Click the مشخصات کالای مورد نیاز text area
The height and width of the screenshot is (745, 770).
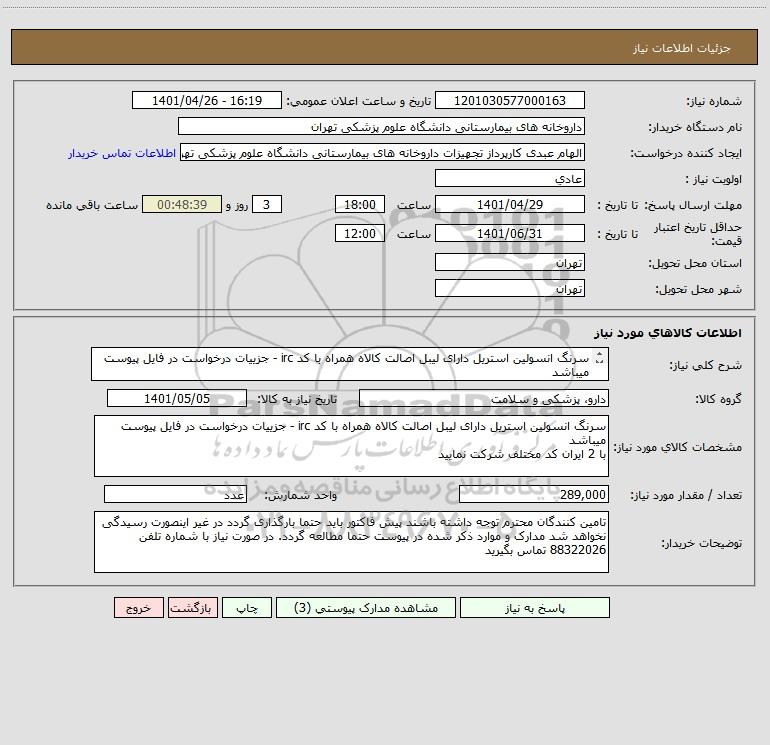(x=351, y=446)
